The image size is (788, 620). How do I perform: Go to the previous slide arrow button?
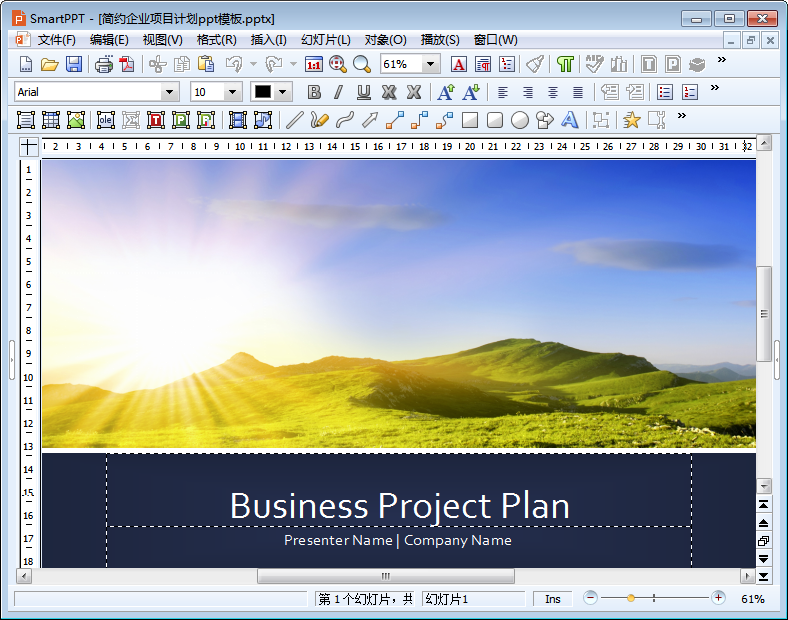pyautogui.click(x=763, y=523)
